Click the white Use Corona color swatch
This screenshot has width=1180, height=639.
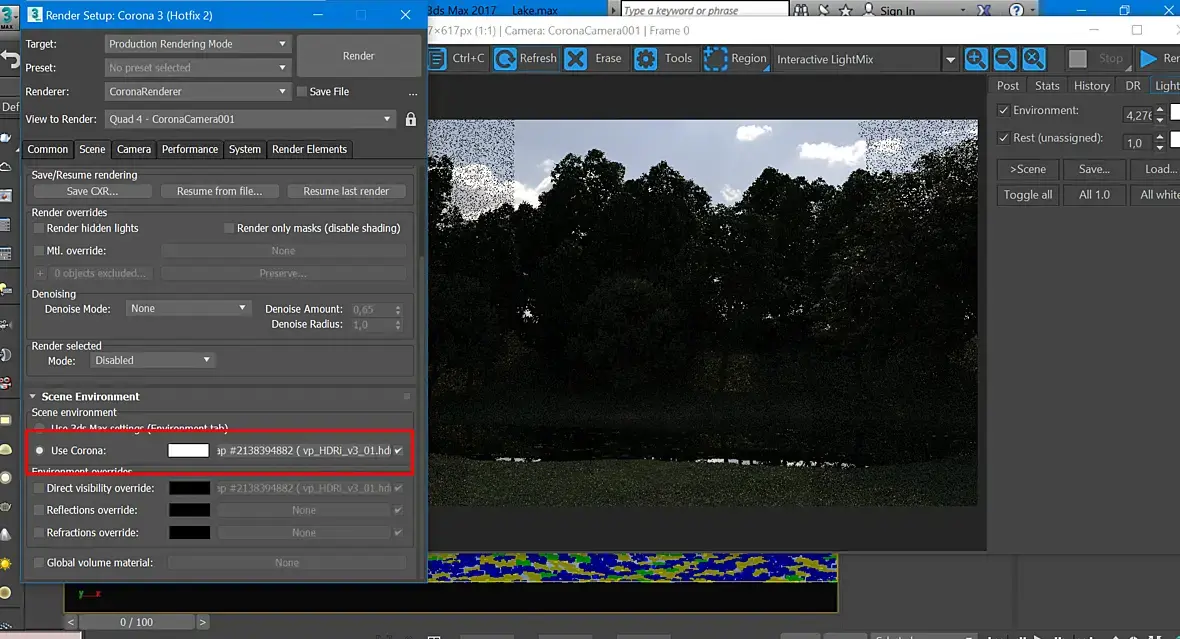[188, 451]
